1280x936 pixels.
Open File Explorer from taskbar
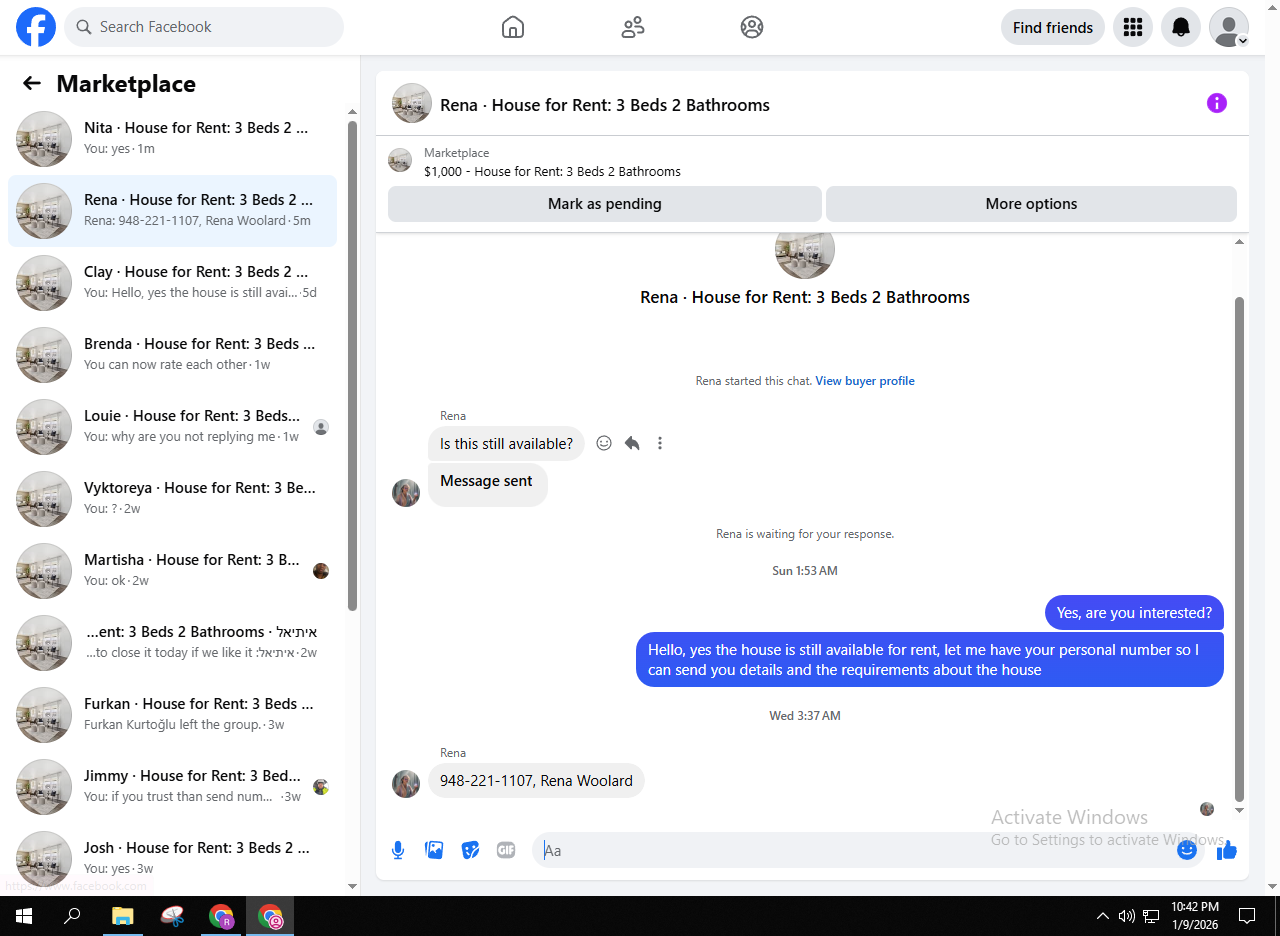pos(122,915)
